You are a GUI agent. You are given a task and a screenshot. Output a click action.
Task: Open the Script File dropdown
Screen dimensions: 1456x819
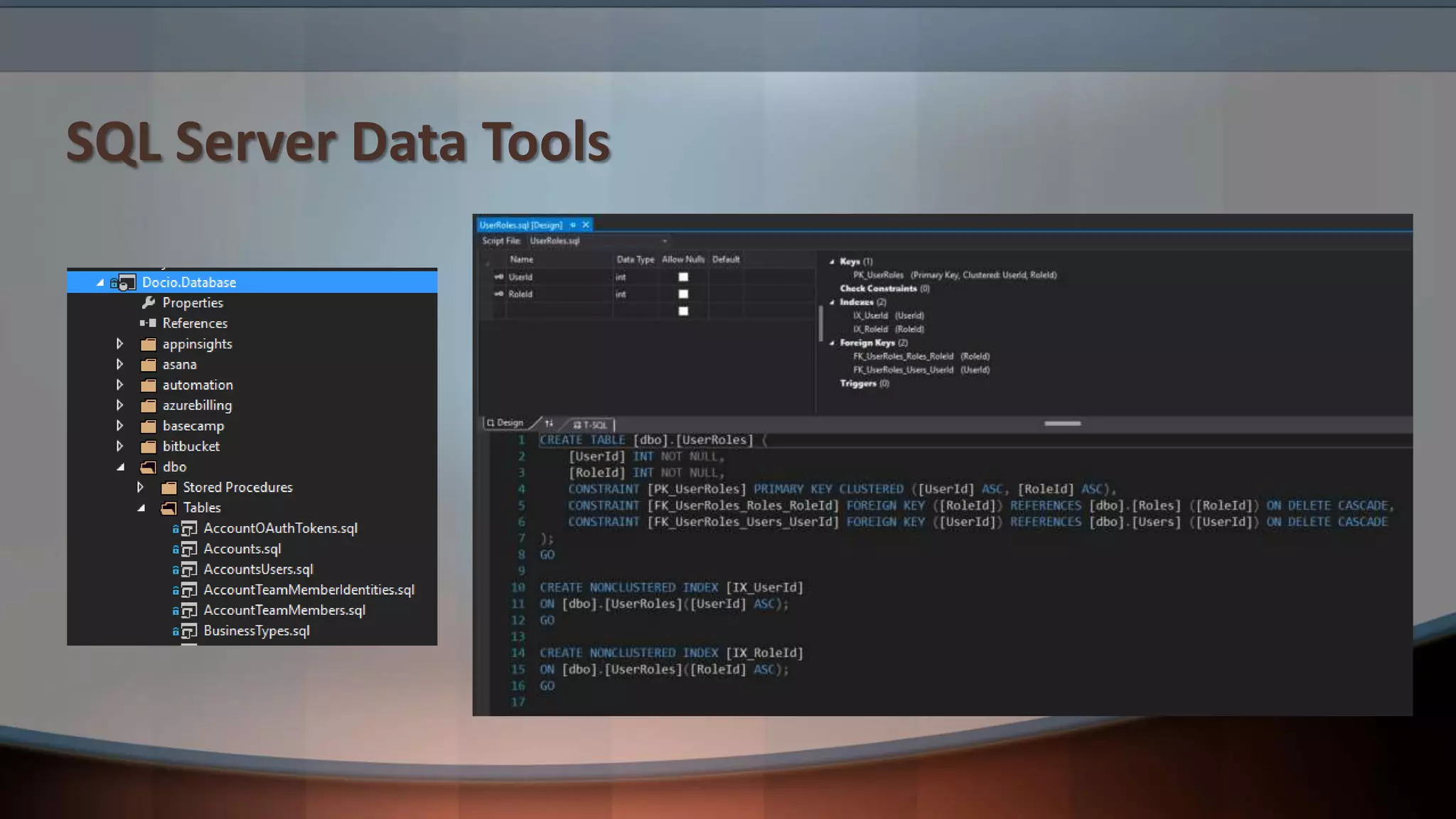click(x=665, y=241)
